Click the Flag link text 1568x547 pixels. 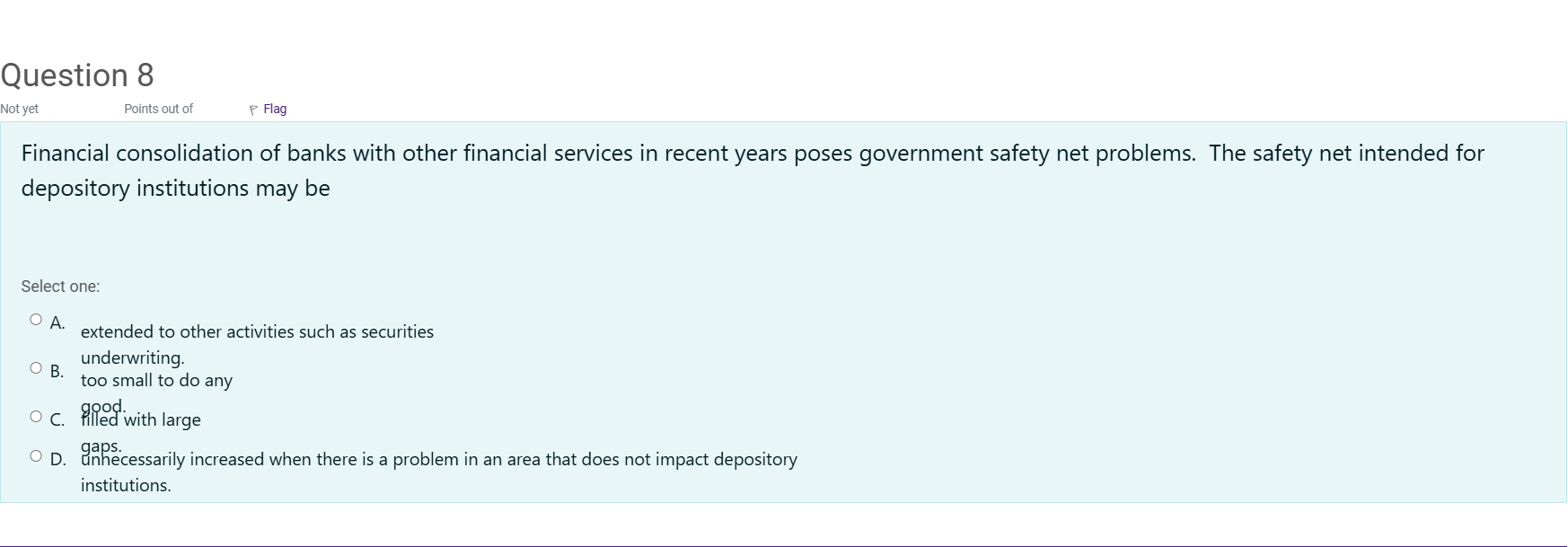tap(275, 109)
